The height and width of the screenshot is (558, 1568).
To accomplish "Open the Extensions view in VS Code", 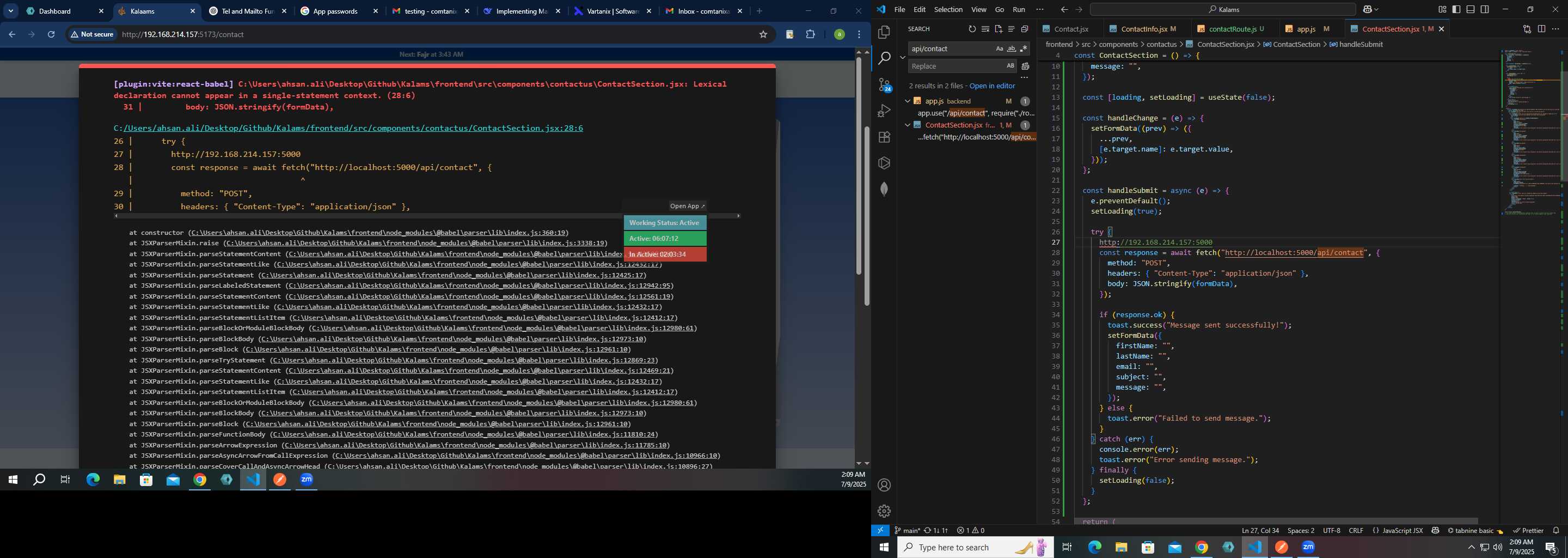I will (x=884, y=137).
